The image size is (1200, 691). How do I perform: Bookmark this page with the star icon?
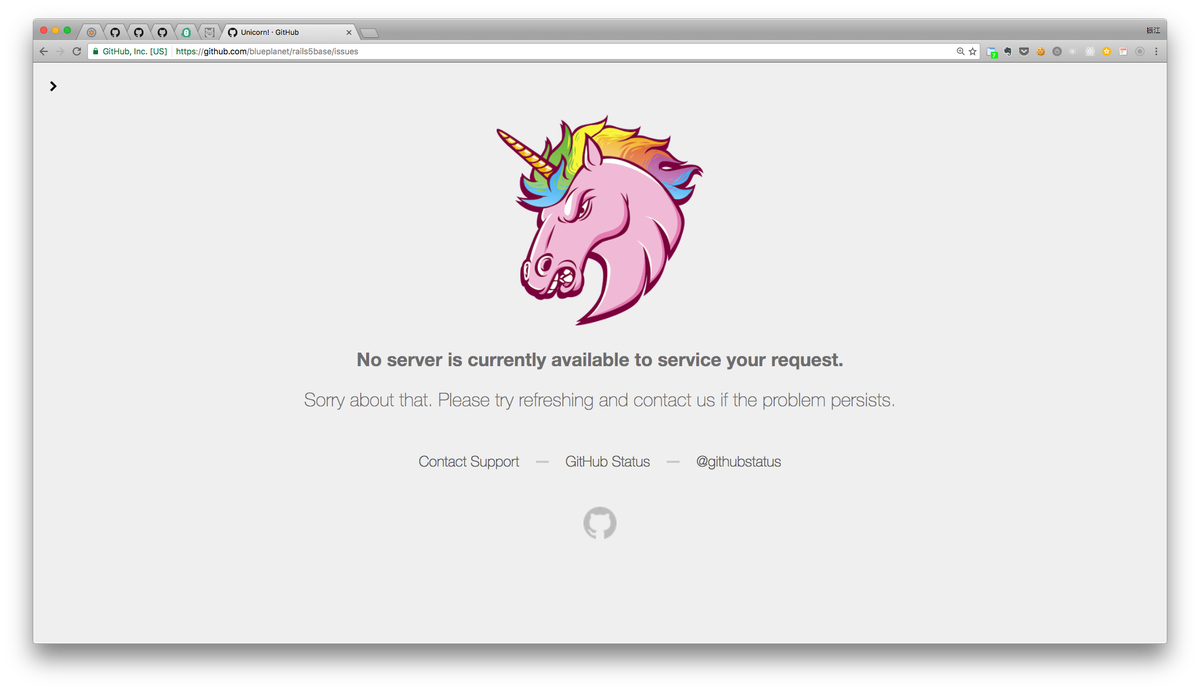(973, 51)
